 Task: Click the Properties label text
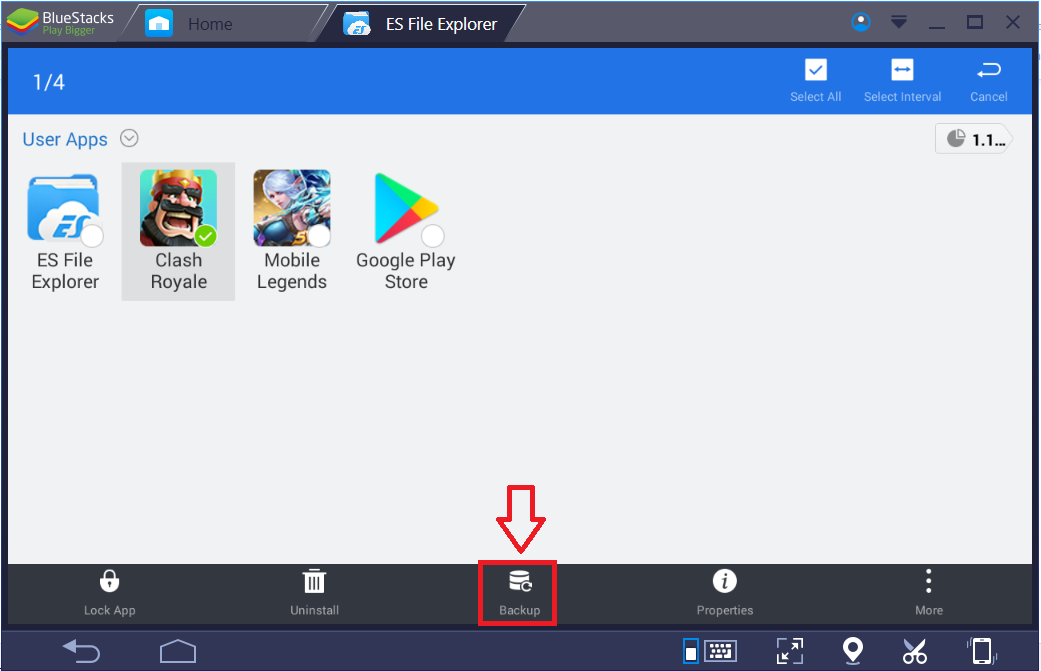[724, 610]
